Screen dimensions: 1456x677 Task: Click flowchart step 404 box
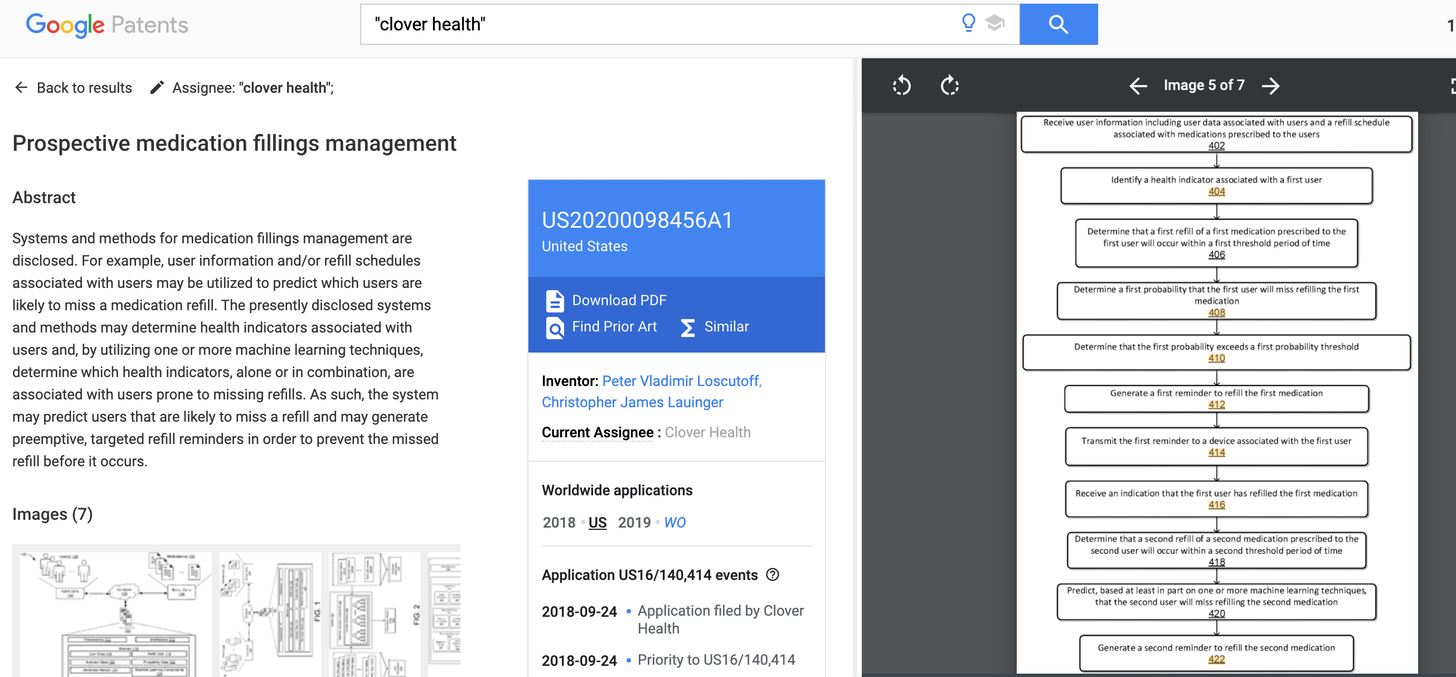tap(1217, 185)
